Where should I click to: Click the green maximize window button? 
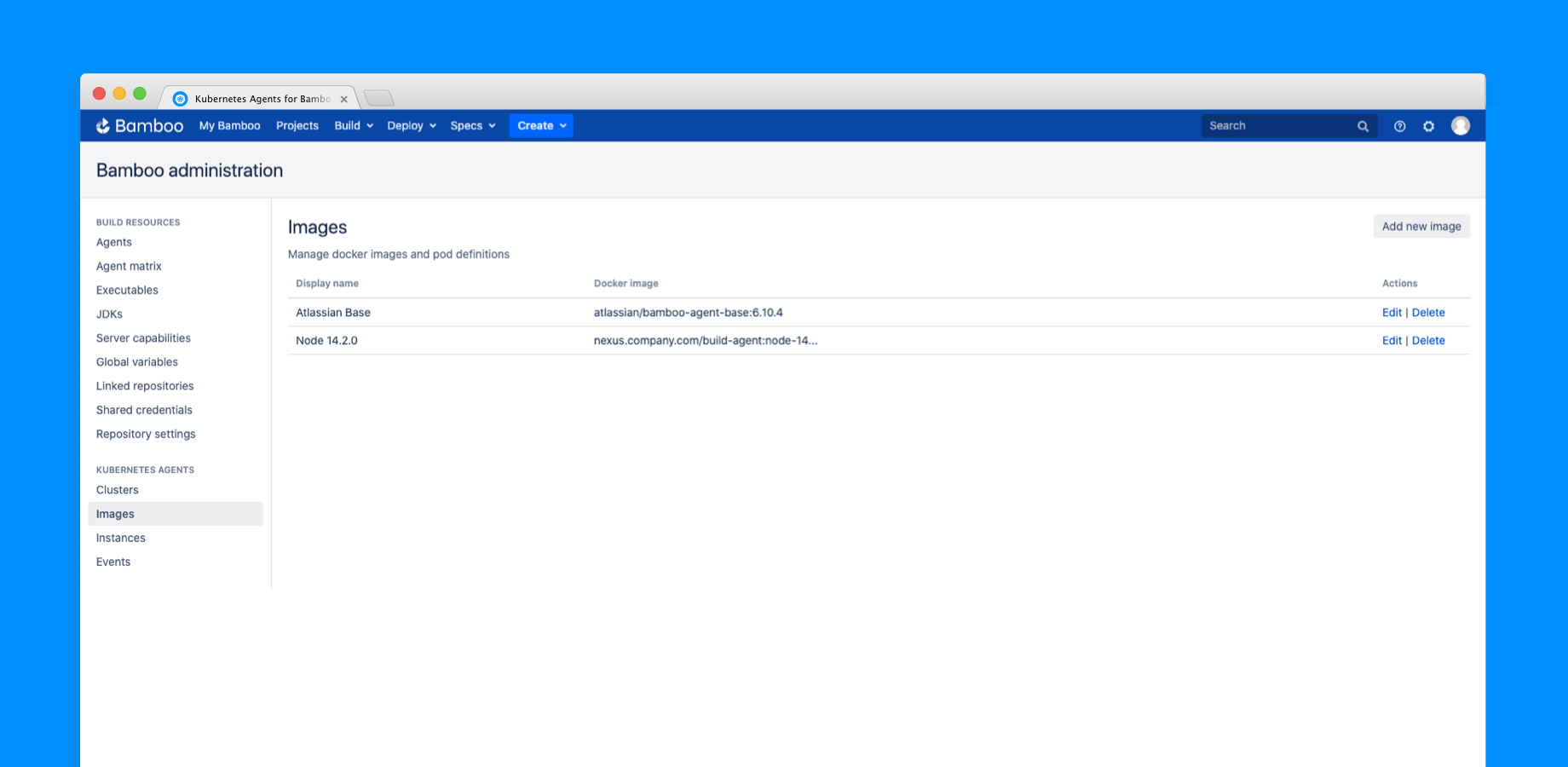point(140,94)
